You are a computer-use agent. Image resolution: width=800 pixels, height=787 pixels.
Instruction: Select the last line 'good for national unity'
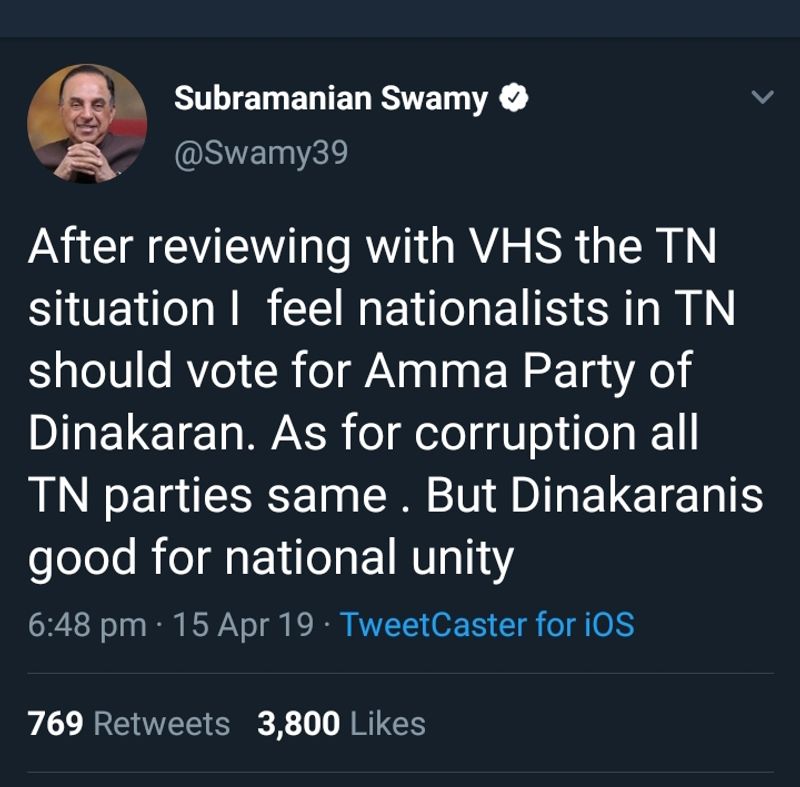pyautogui.click(x=271, y=558)
